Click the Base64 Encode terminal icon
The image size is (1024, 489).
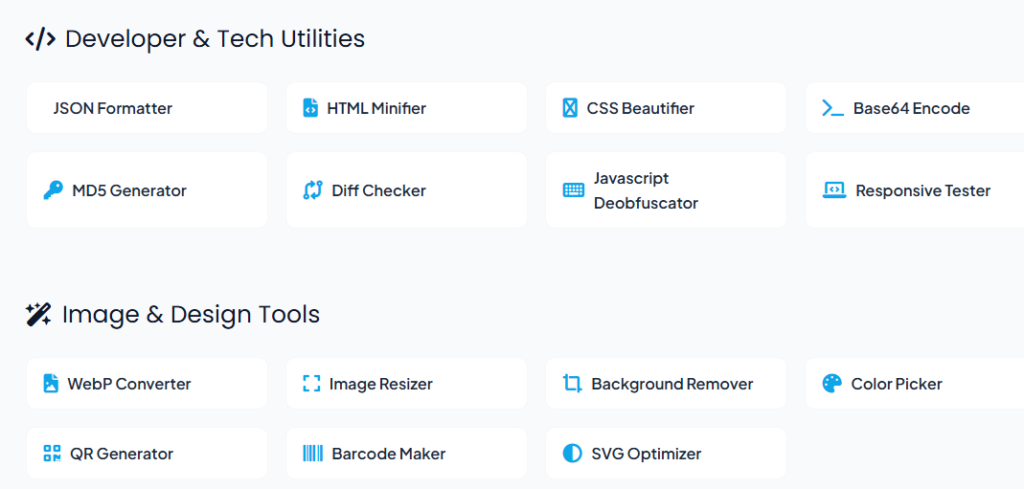(832, 108)
